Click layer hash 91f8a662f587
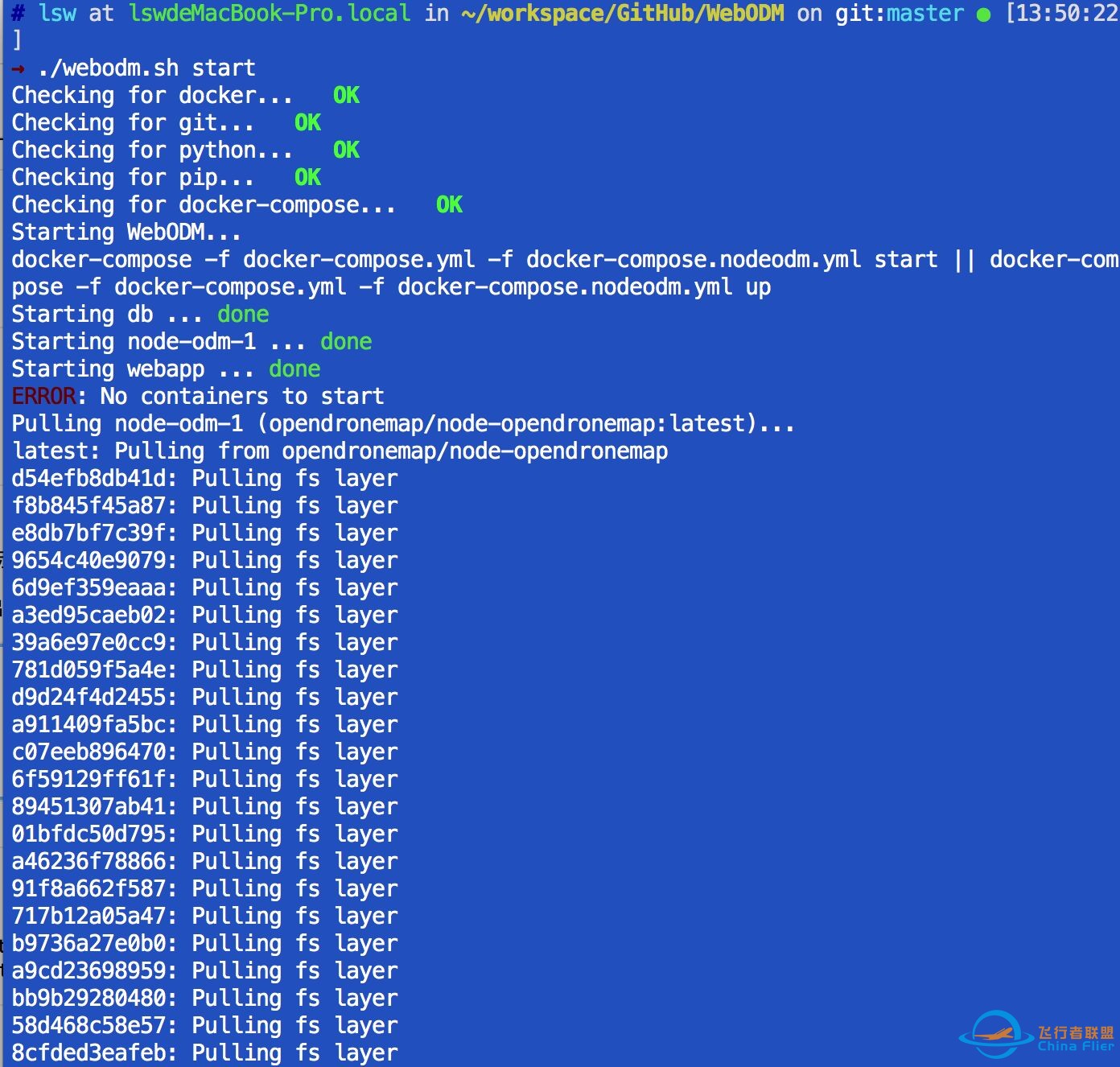 click(x=89, y=888)
